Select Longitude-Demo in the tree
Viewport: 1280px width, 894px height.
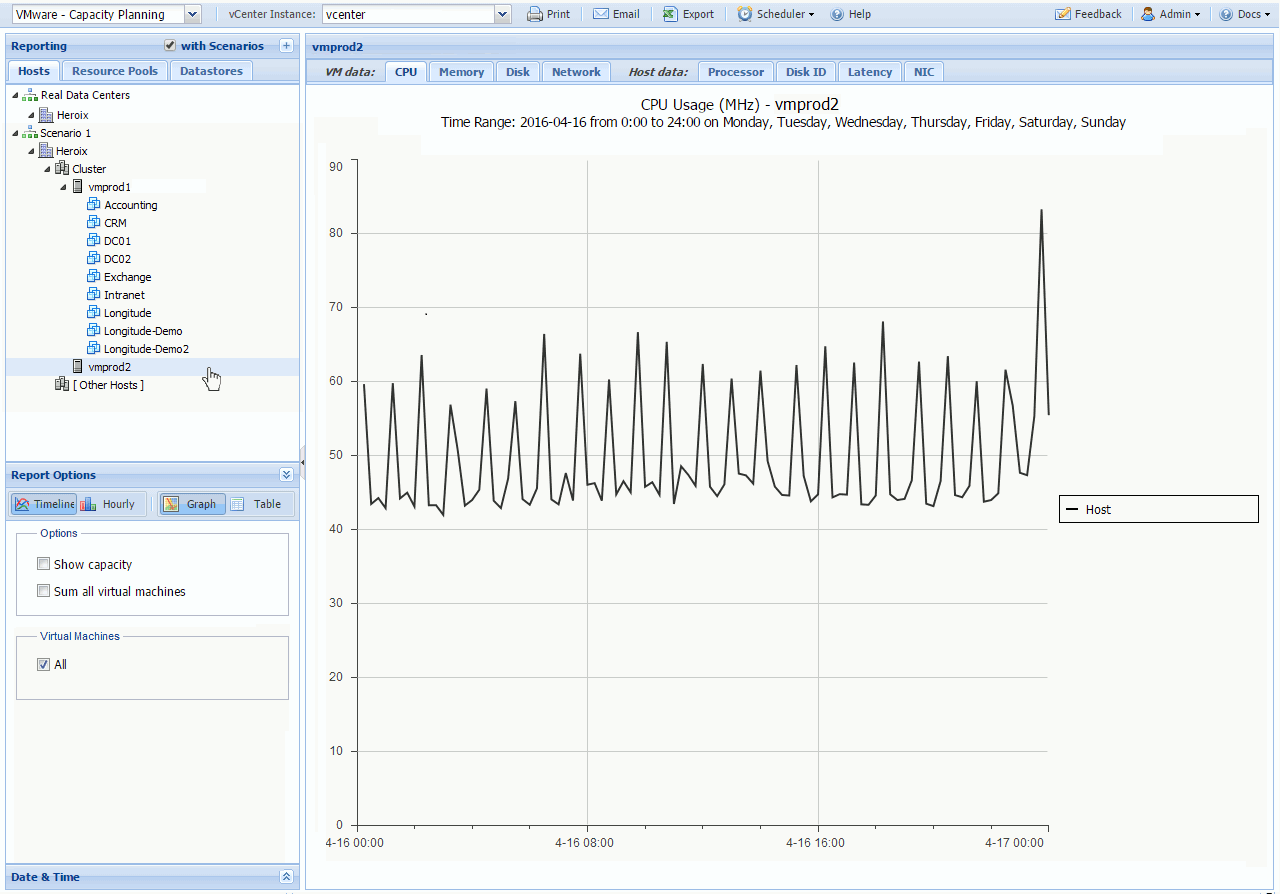click(143, 331)
